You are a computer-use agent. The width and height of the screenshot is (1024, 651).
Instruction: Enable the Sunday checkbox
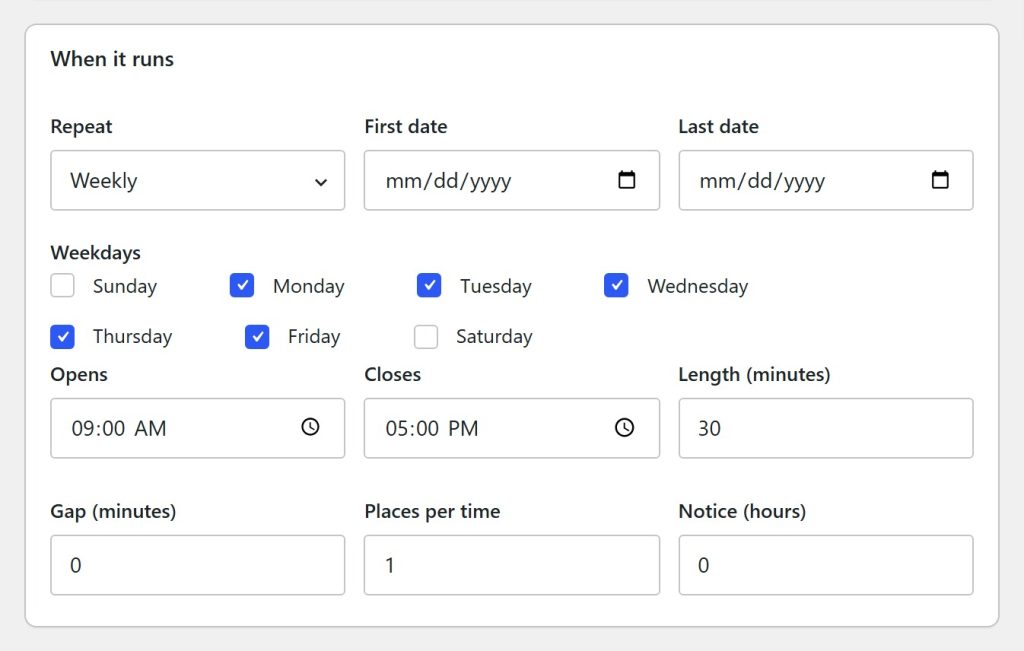(63, 285)
